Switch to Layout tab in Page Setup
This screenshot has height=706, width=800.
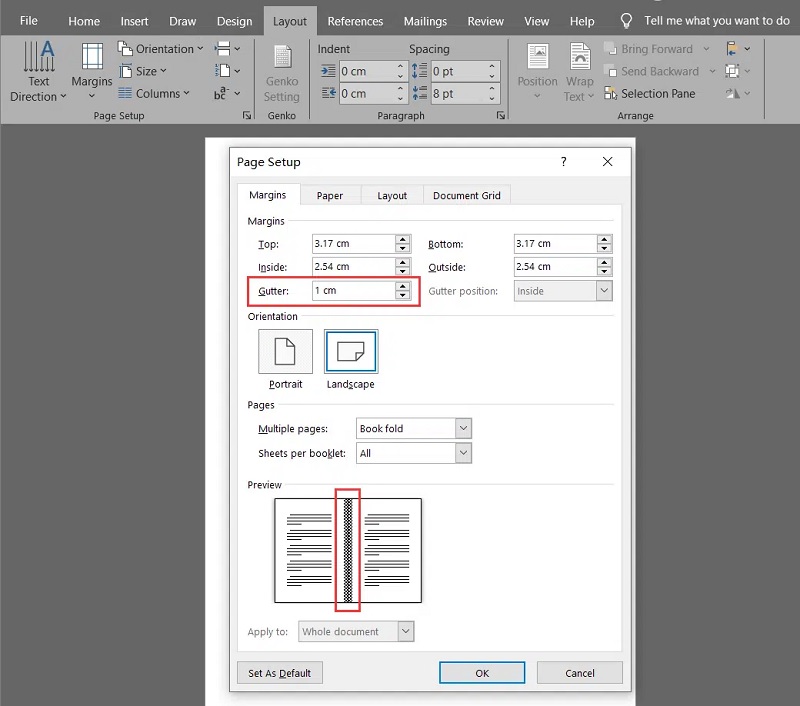coord(392,195)
